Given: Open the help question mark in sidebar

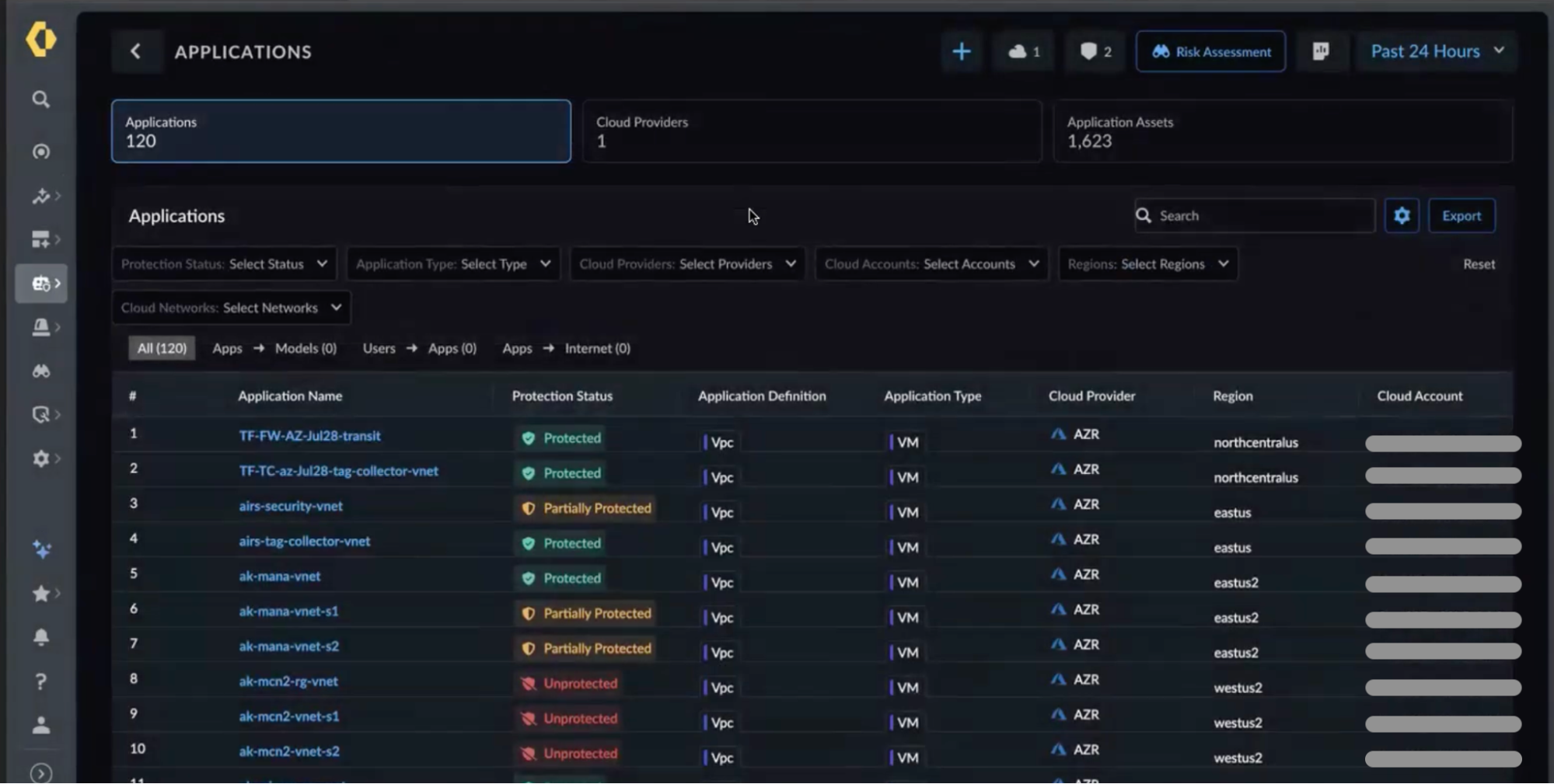Looking at the screenshot, I should pos(41,681).
